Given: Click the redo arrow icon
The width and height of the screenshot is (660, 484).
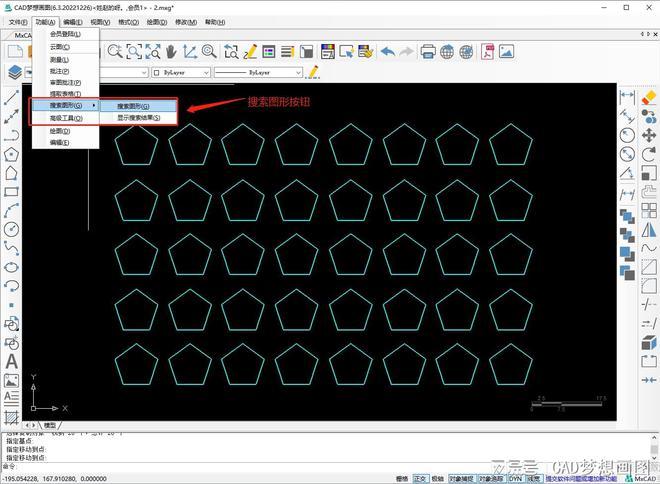Looking at the screenshot, I should [406, 52].
